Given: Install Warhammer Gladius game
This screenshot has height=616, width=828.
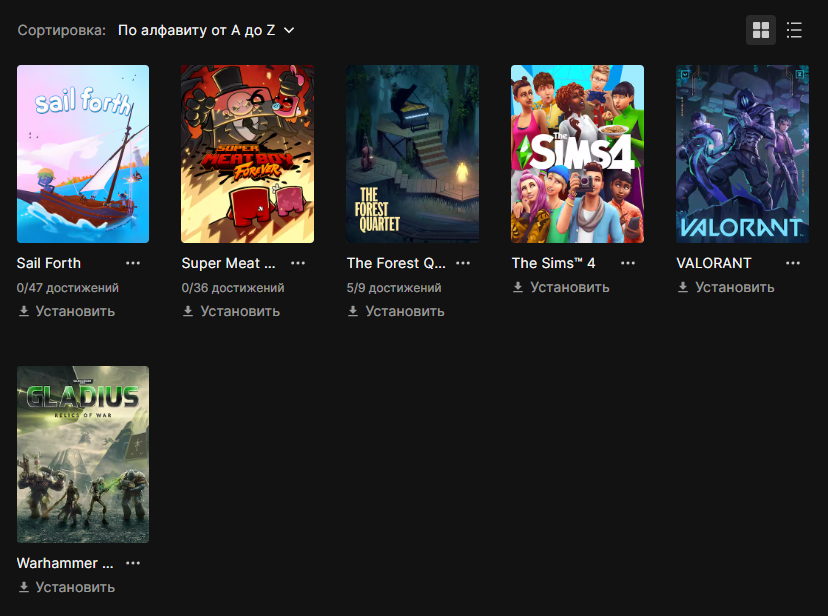Looking at the screenshot, I should pyautogui.click(x=67, y=587).
